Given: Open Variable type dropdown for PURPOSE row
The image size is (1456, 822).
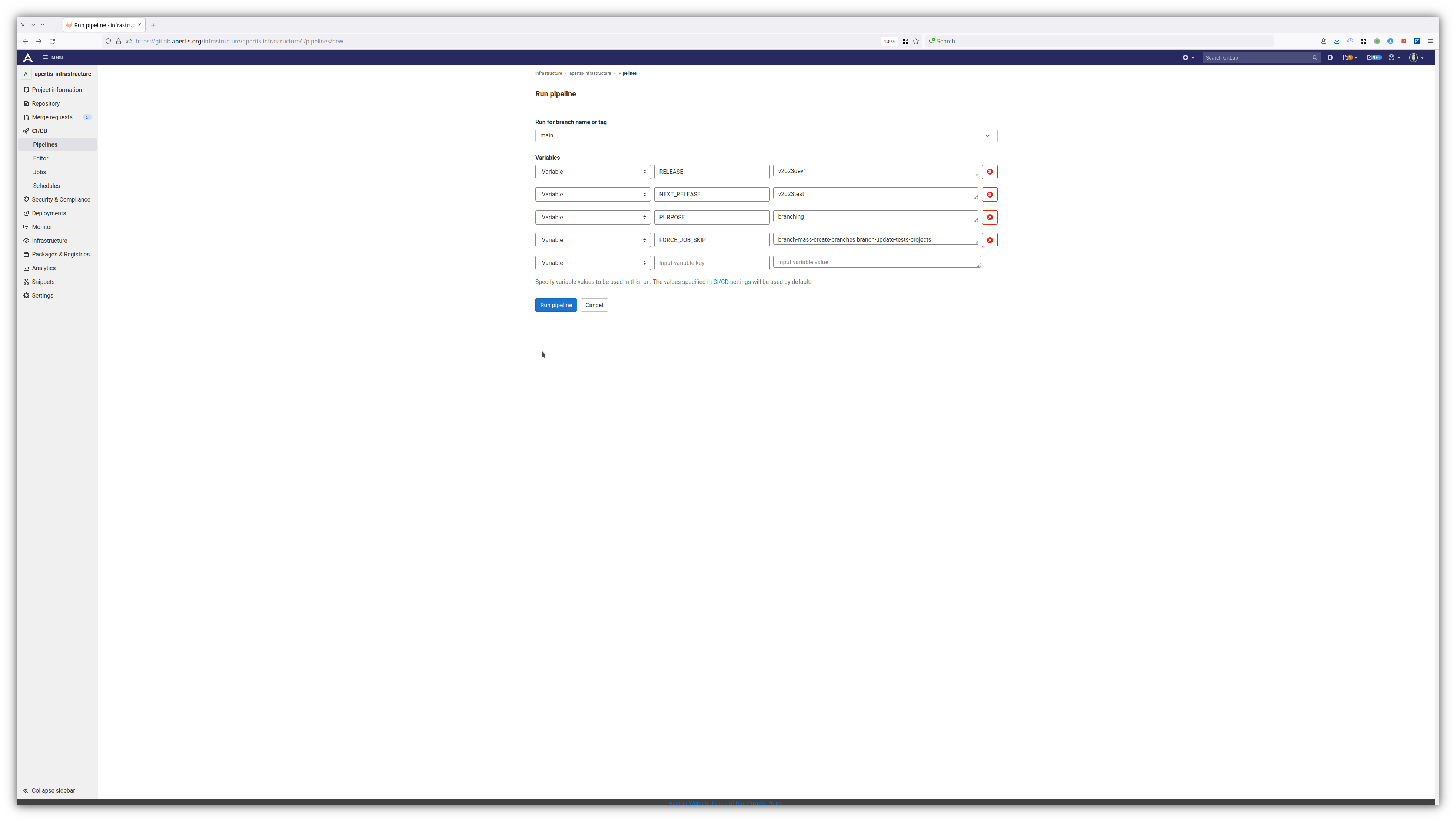Looking at the screenshot, I should (x=592, y=218).
